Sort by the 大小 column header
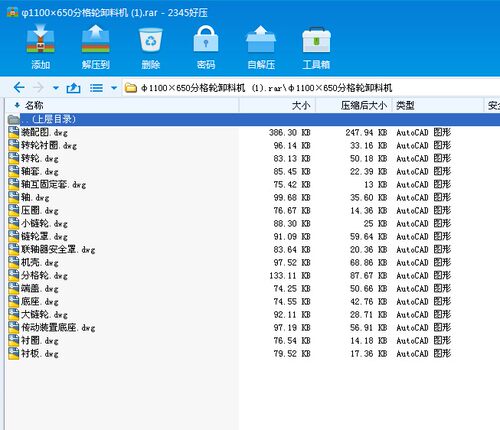 point(301,106)
